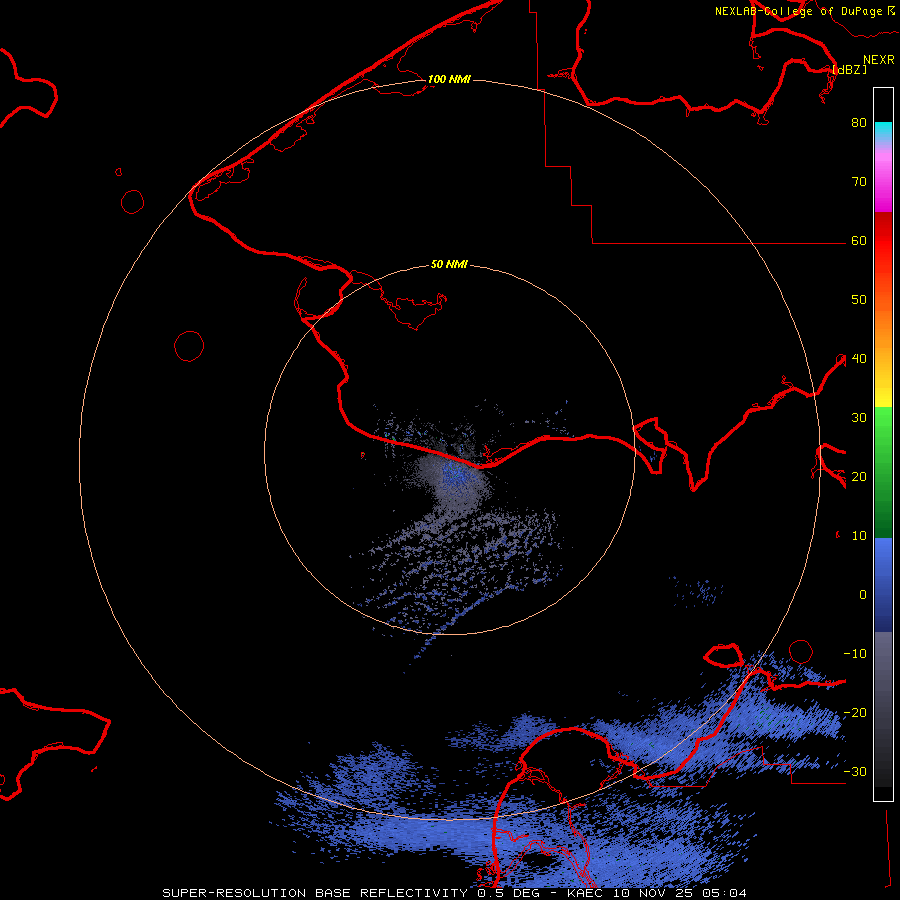Click the -30 value on dBZ scale
This screenshot has height=900, width=900.
(x=855, y=771)
